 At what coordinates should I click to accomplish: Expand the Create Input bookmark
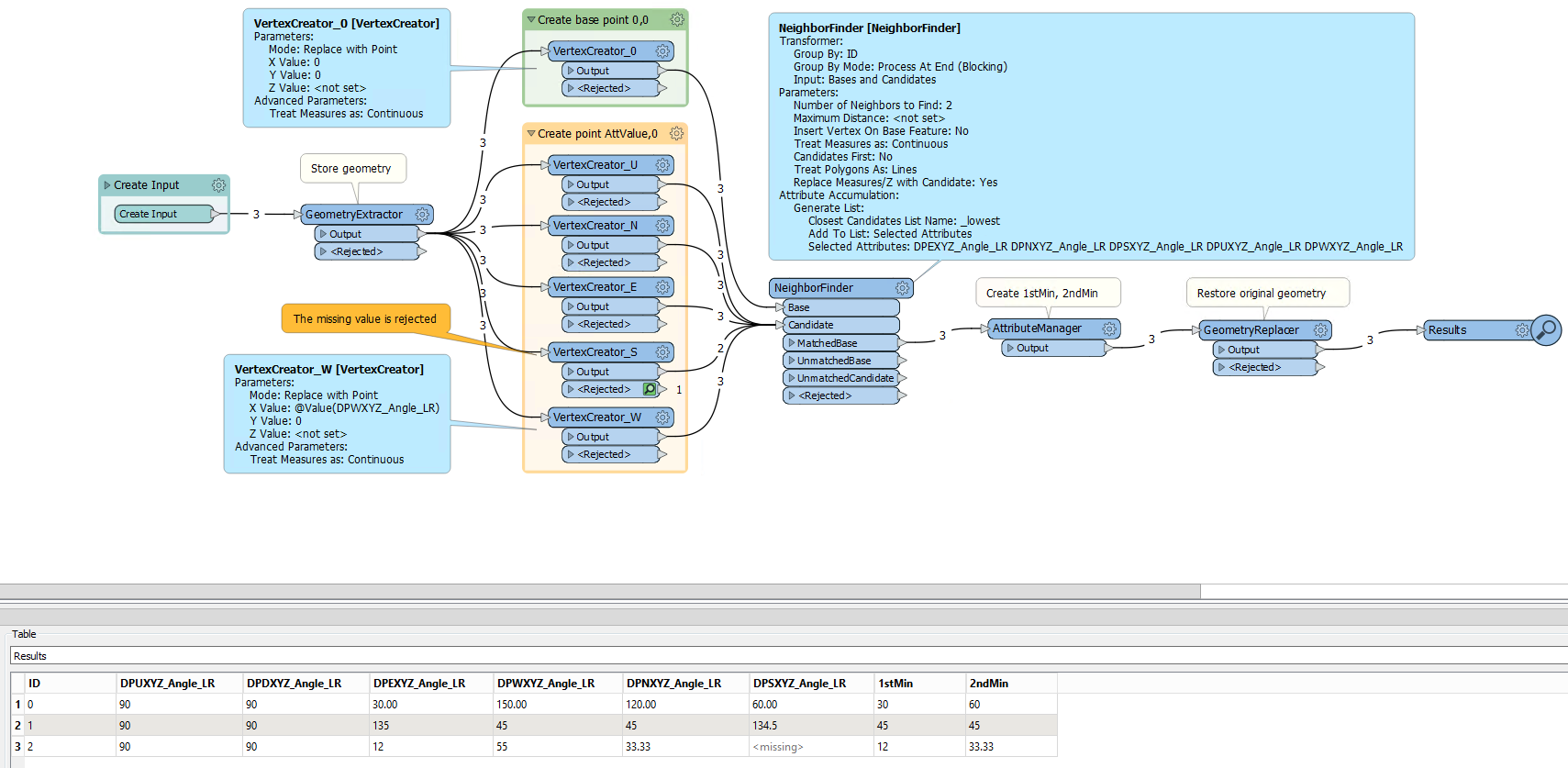(107, 185)
